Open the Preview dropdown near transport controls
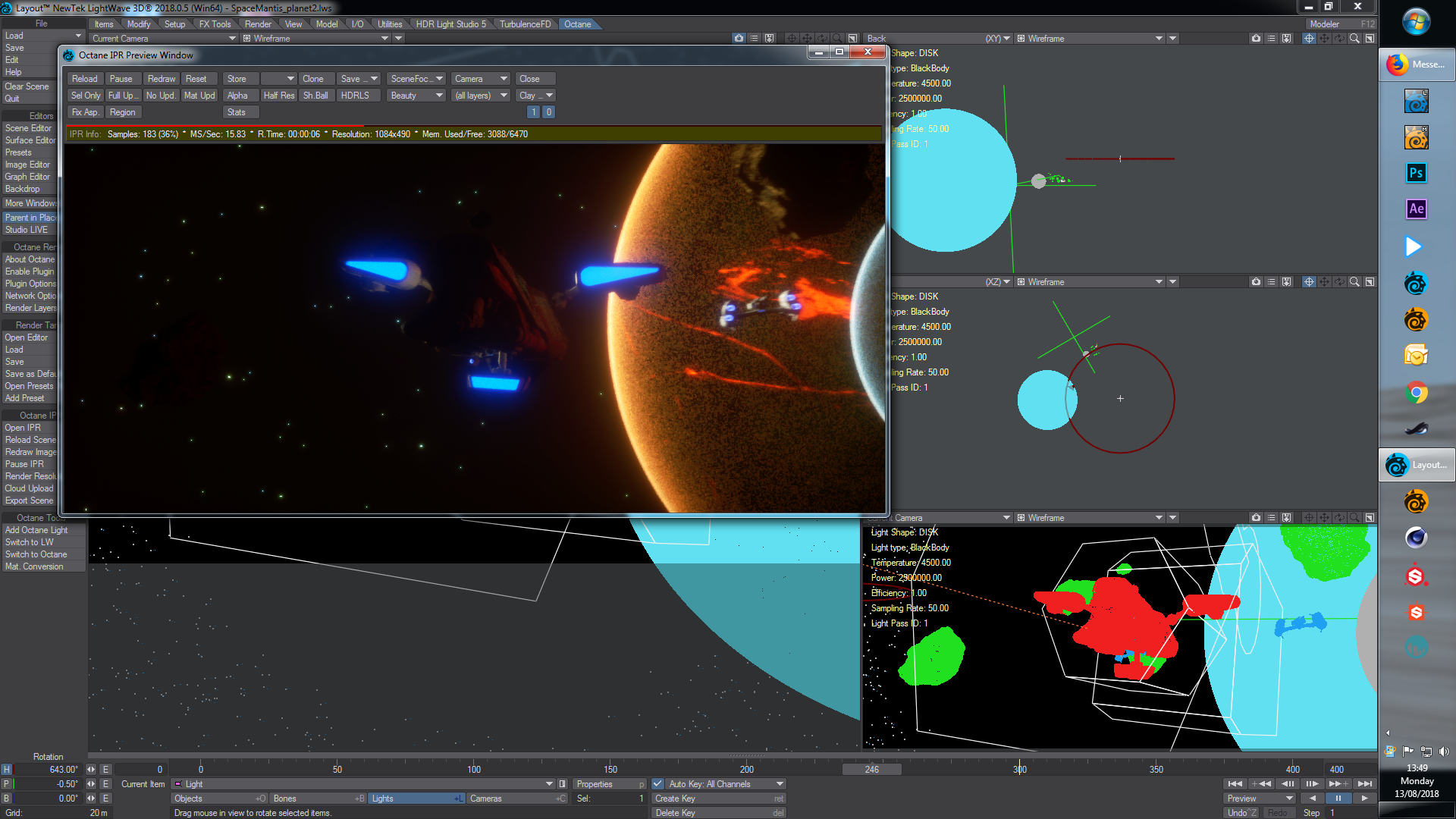The width and height of the screenshot is (1456, 819). pos(1260,799)
